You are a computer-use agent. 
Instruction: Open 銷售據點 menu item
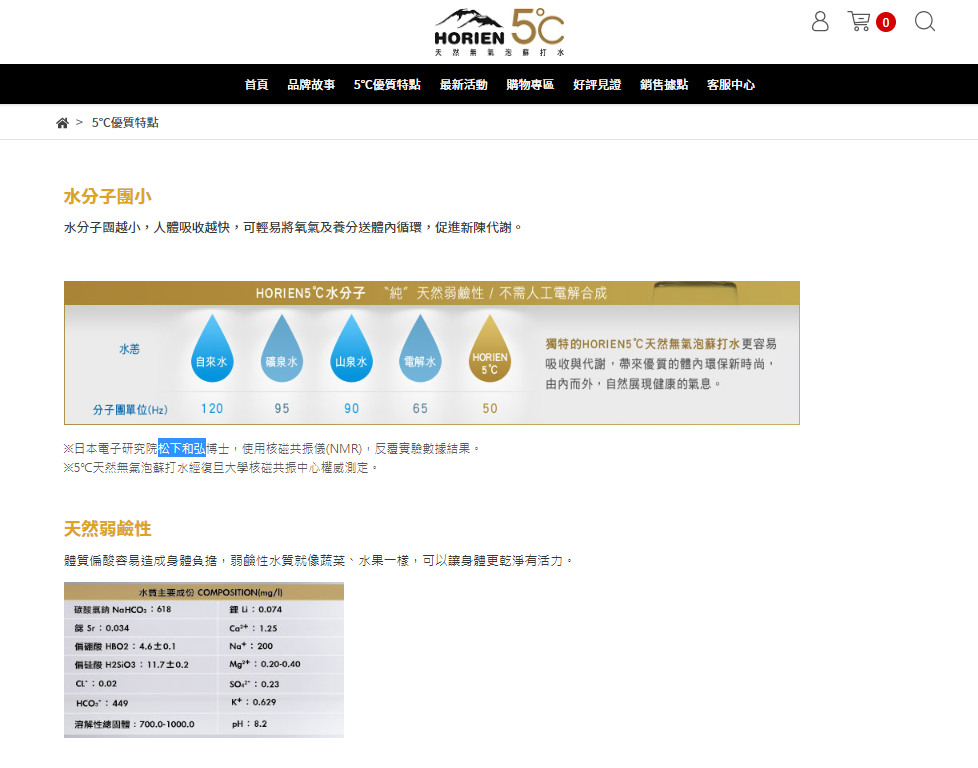tap(664, 84)
